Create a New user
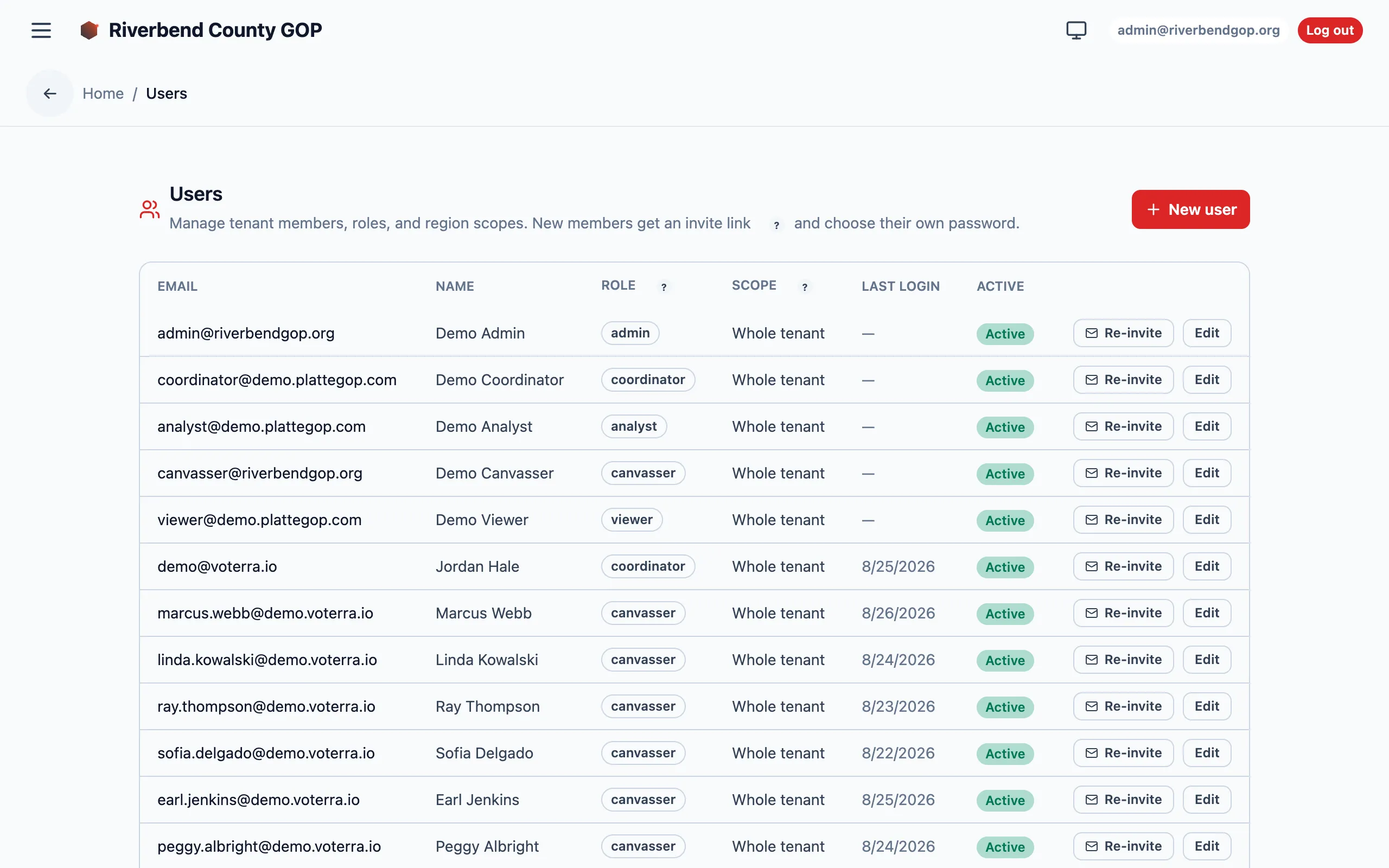 pyautogui.click(x=1190, y=209)
